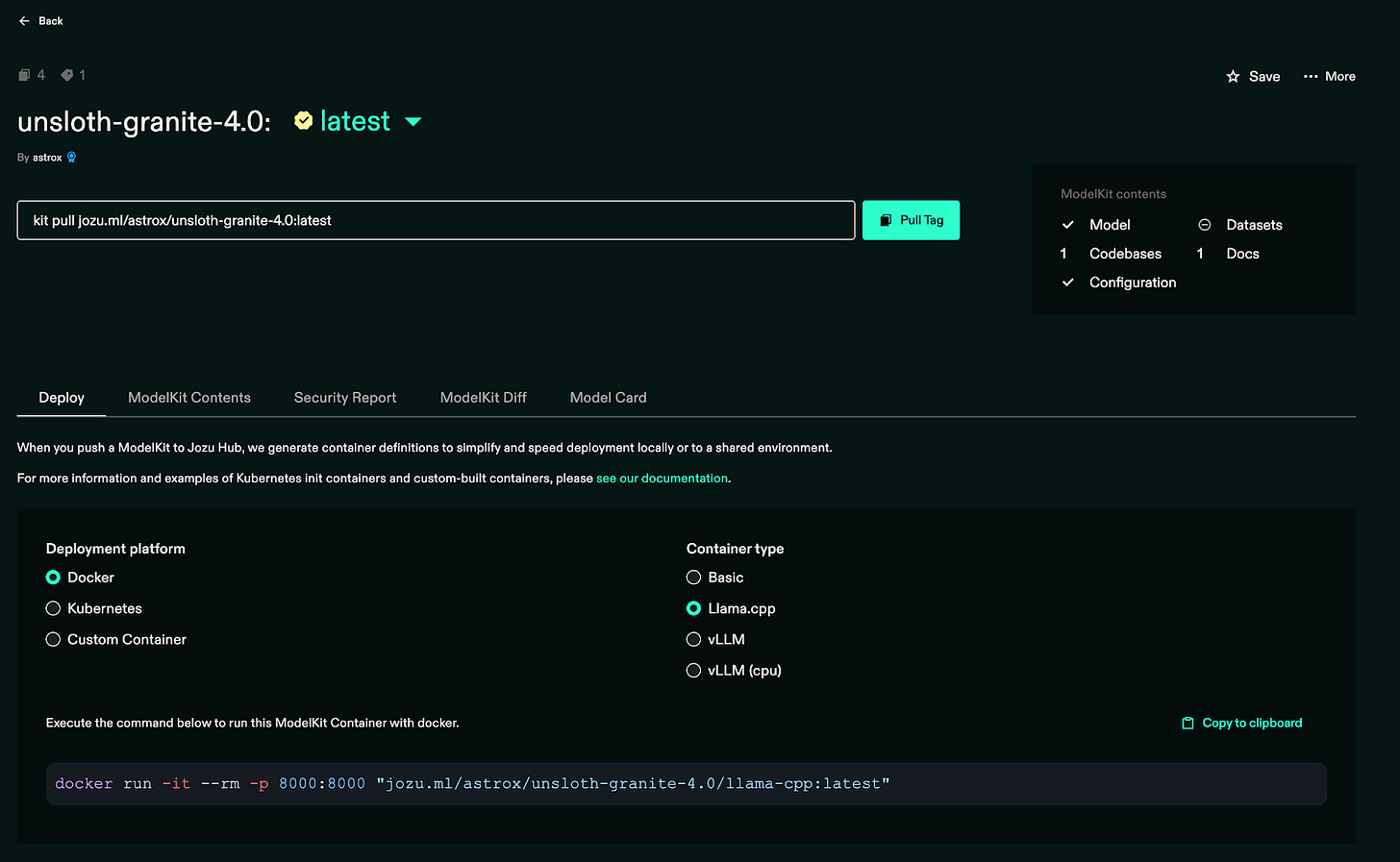This screenshot has height=862, width=1400.
Task: Choose the Basic container type
Action: click(x=693, y=578)
